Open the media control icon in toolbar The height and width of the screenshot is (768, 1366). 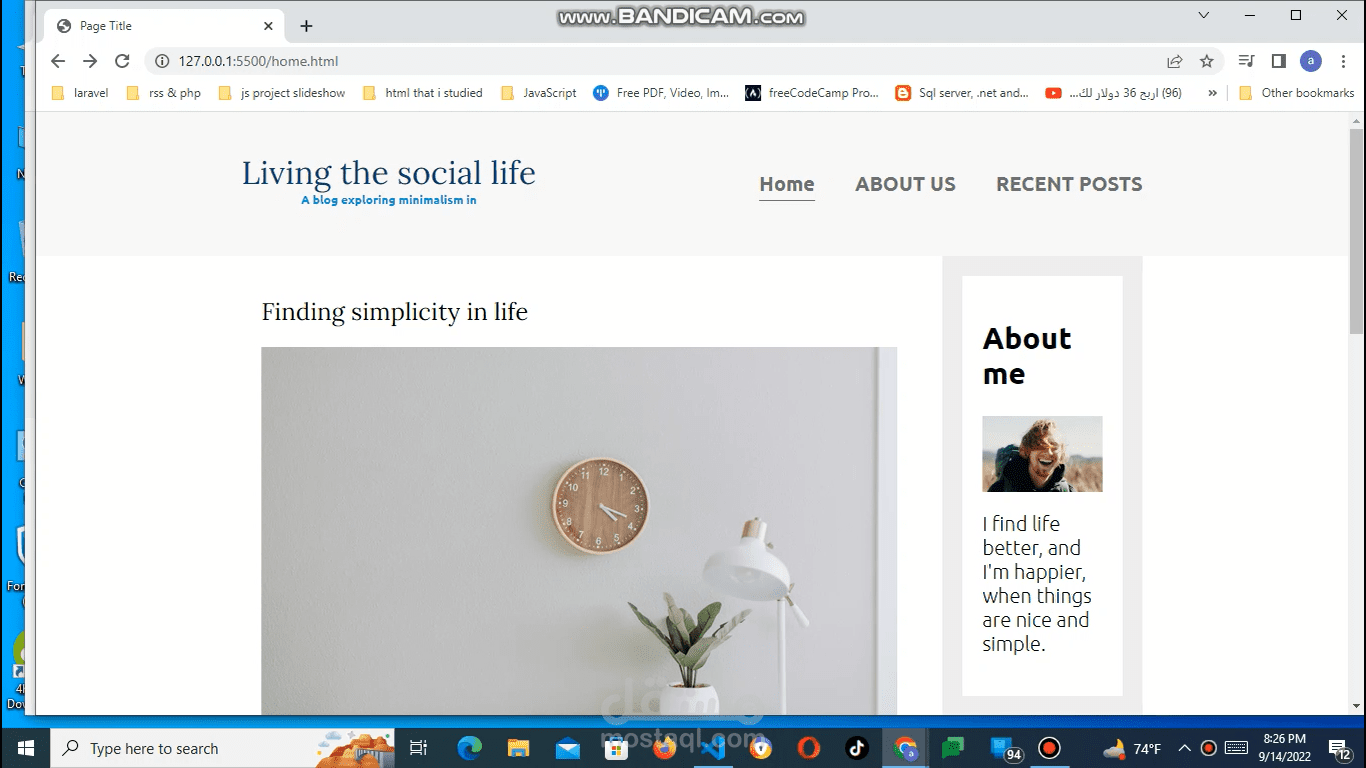[x=1246, y=61]
